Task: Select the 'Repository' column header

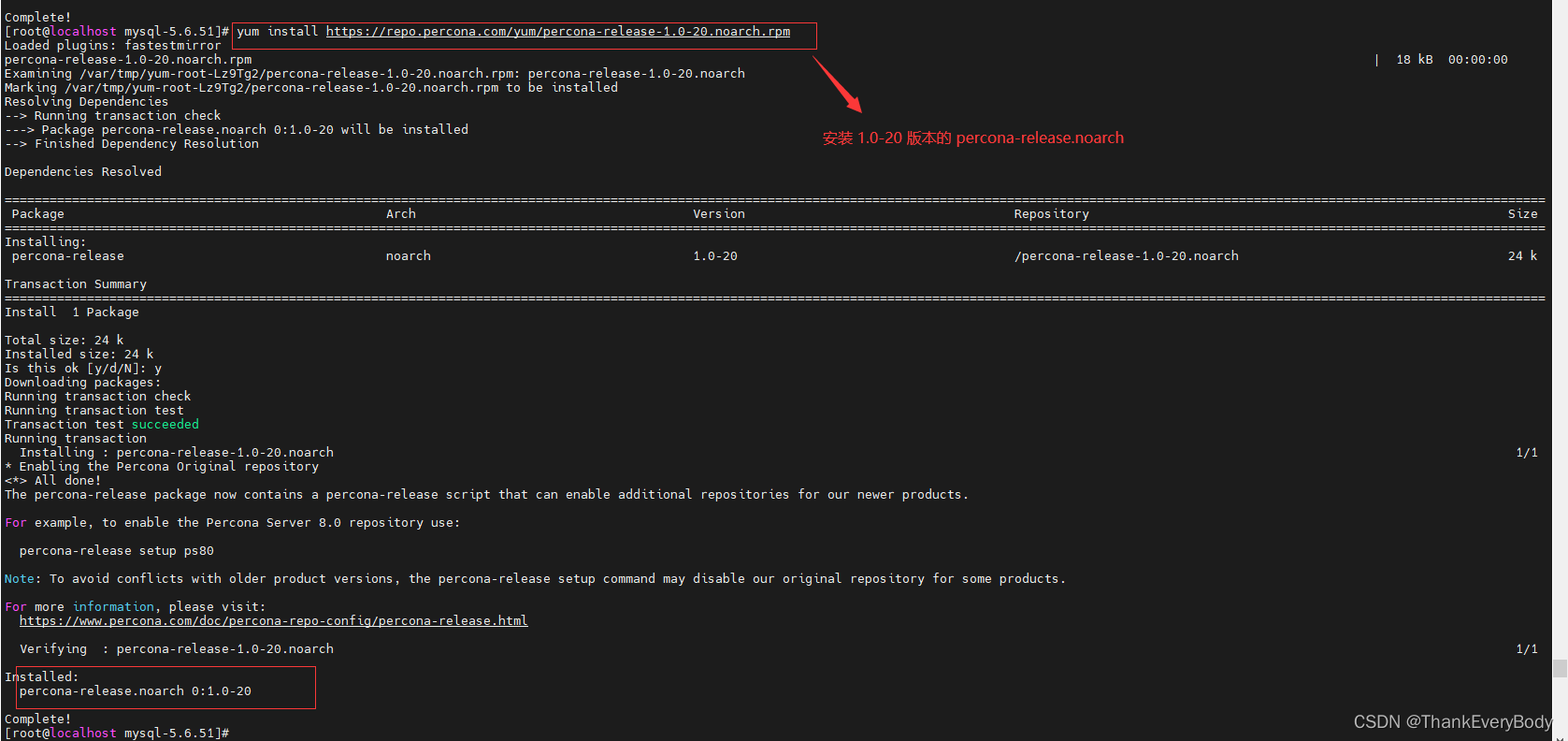Action: (x=1052, y=214)
